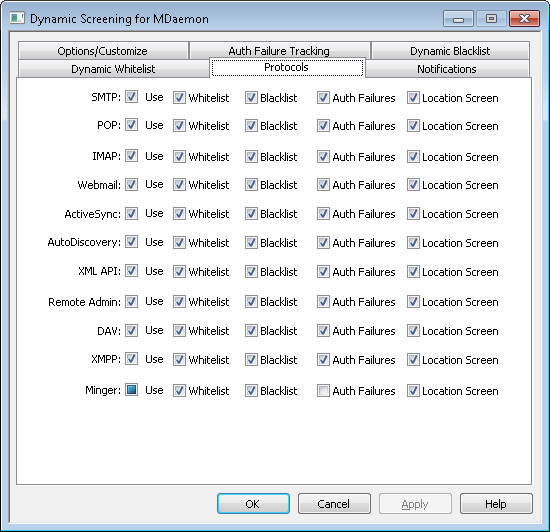
Task: Toggle DAV Auth Failures checkbox
Action: pyautogui.click(x=323, y=331)
